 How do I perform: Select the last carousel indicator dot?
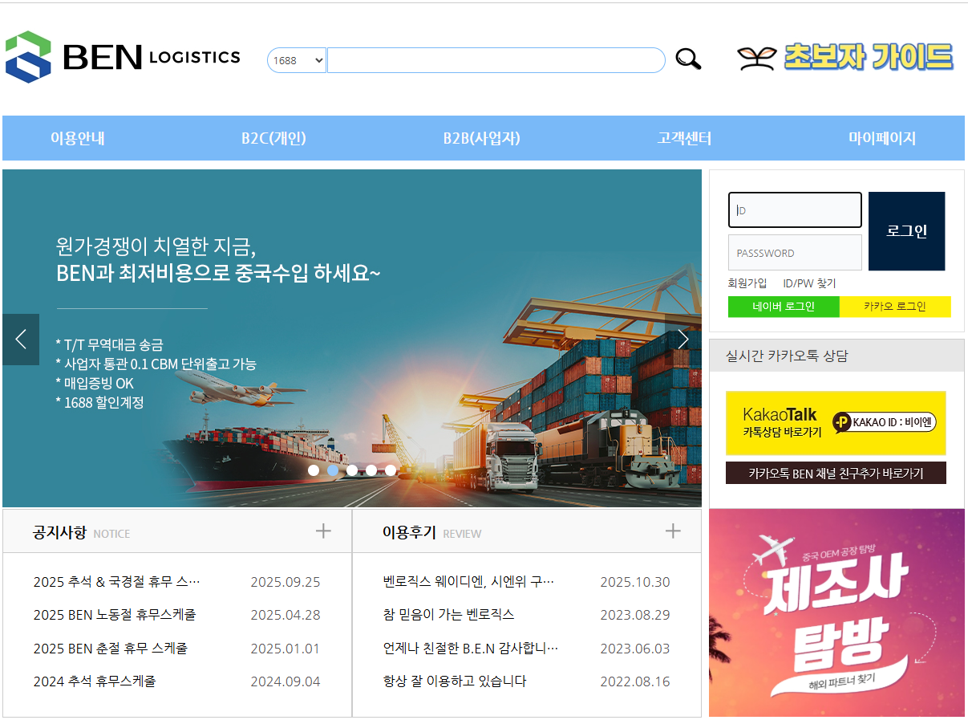[390, 470]
